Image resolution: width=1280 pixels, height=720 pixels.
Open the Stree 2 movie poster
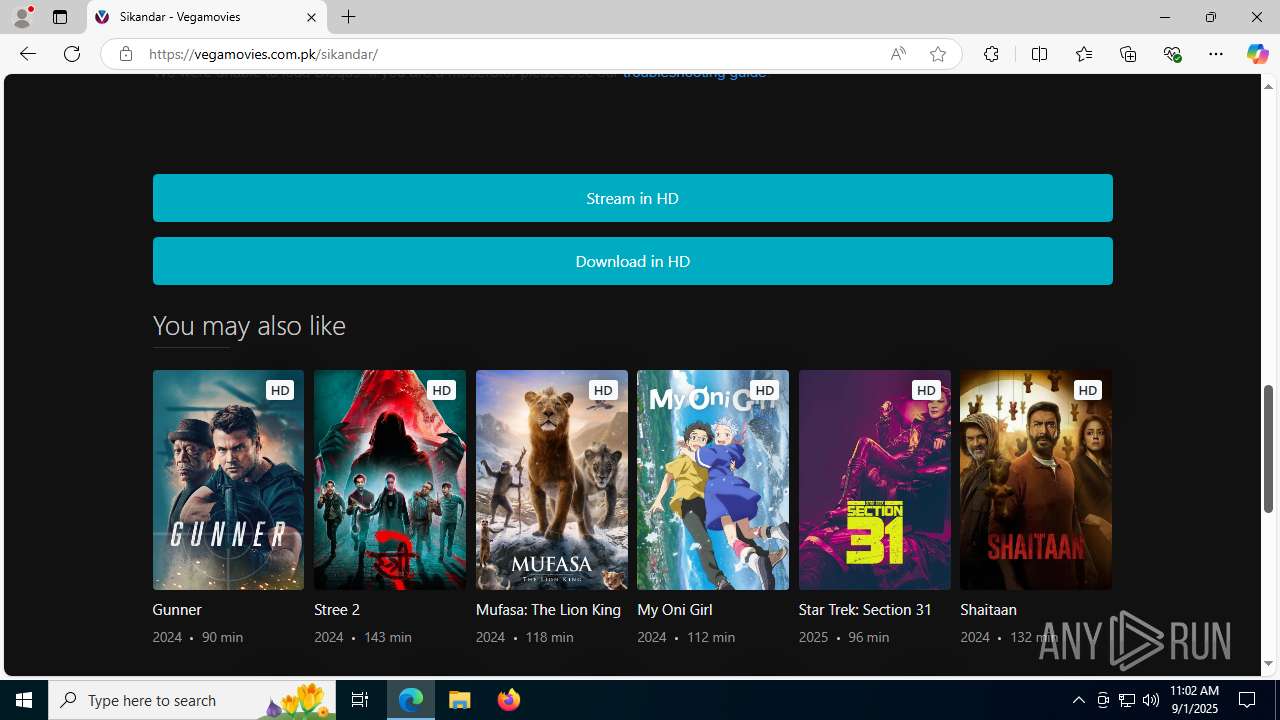(x=390, y=480)
